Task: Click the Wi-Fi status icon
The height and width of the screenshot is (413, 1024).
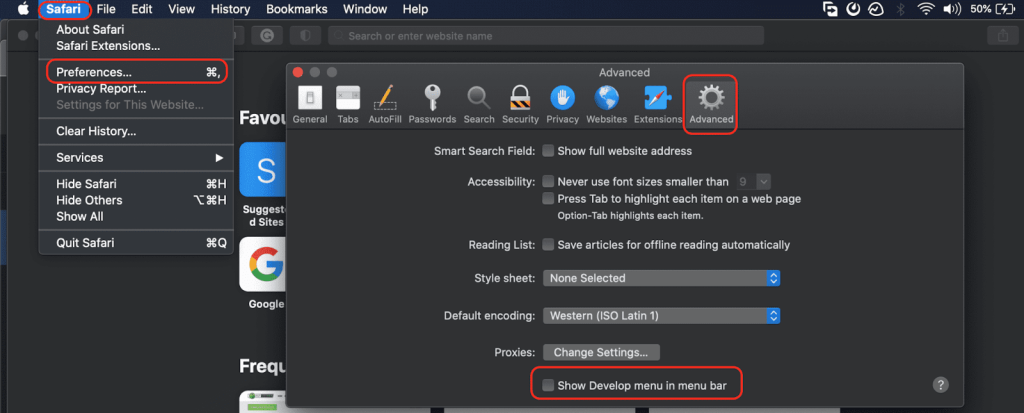Action: 925,8
